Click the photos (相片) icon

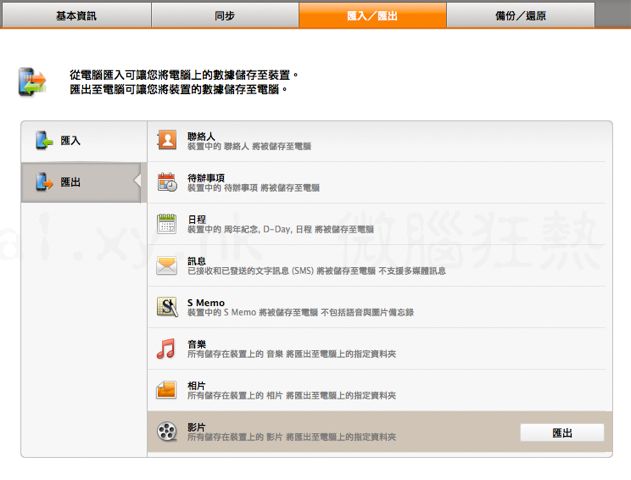tap(166, 390)
